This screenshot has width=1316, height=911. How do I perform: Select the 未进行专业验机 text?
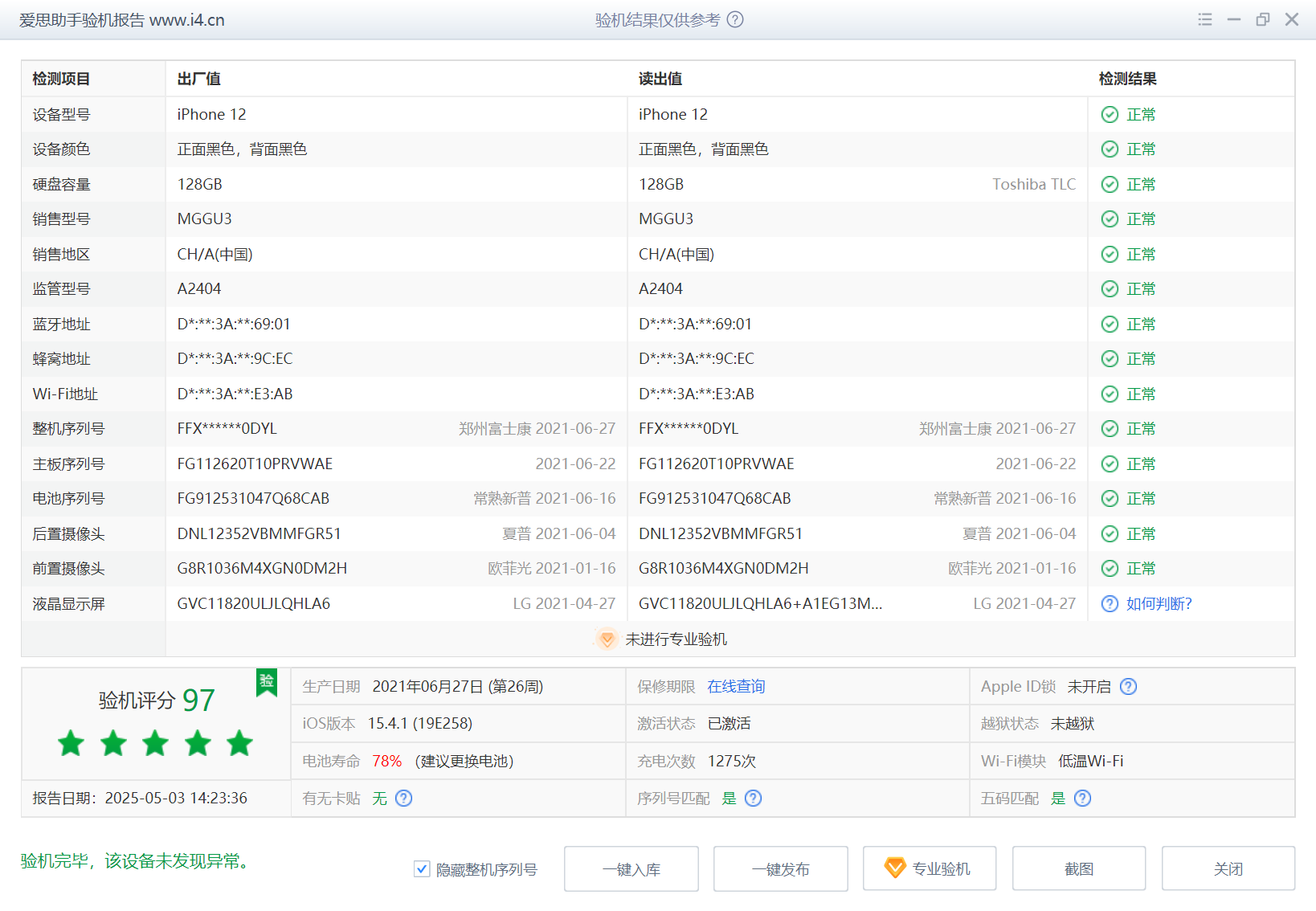676,639
